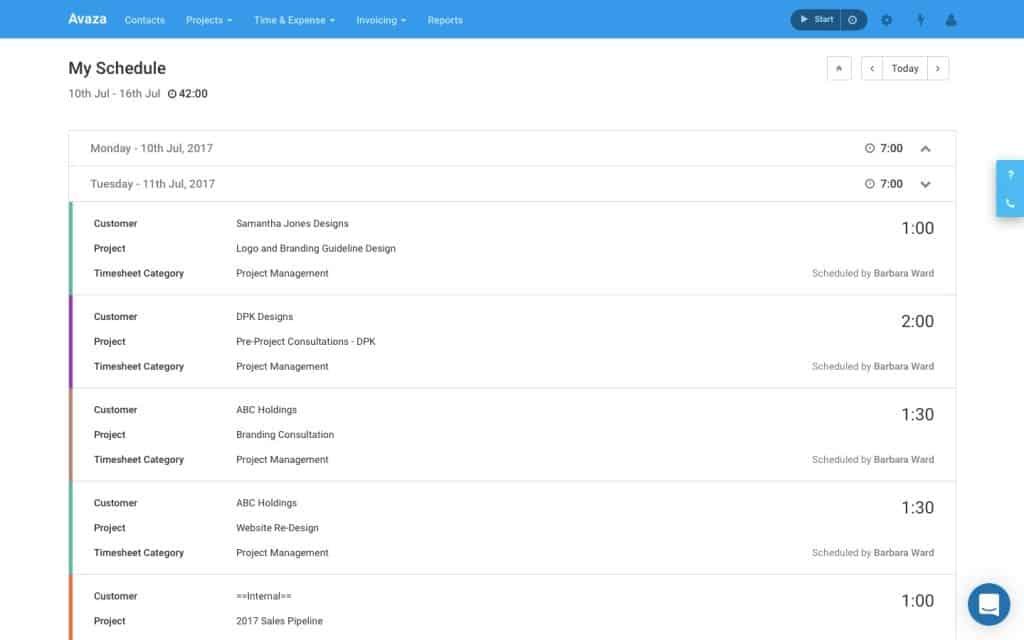Open the Projects dropdown menu
The image size is (1024, 640).
pyautogui.click(x=208, y=19)
